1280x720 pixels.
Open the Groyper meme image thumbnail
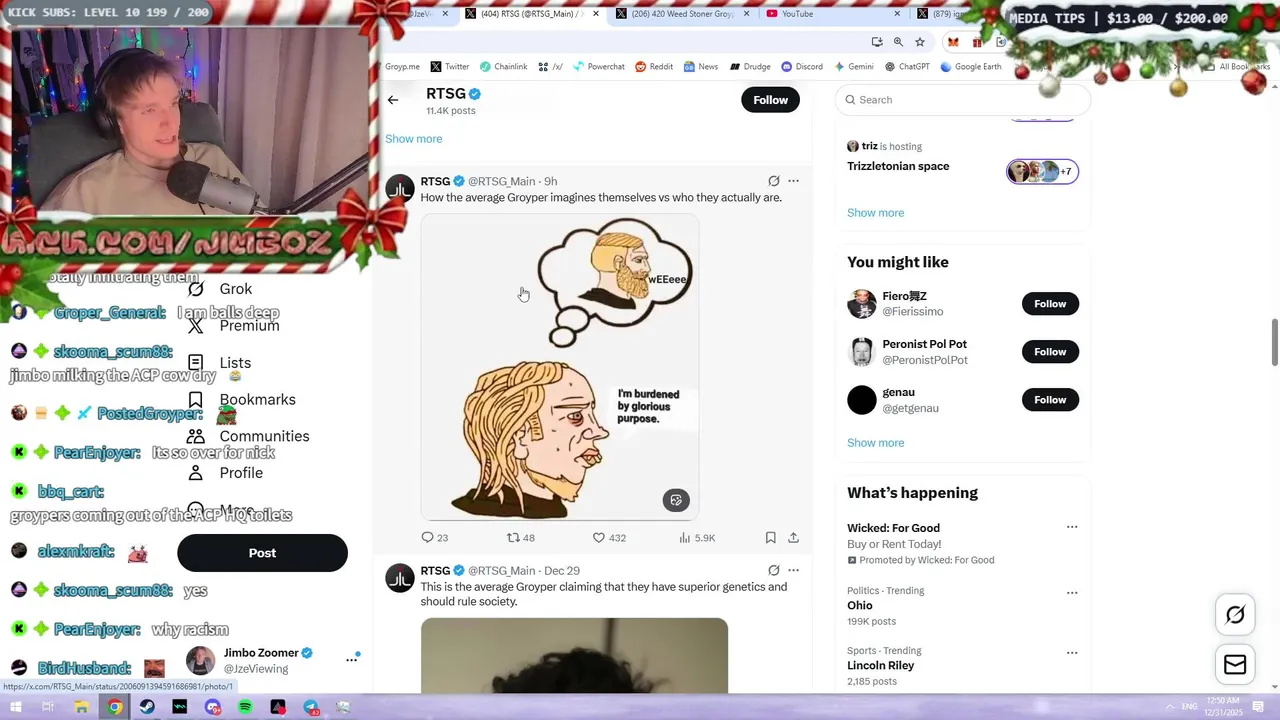(560, 367)
